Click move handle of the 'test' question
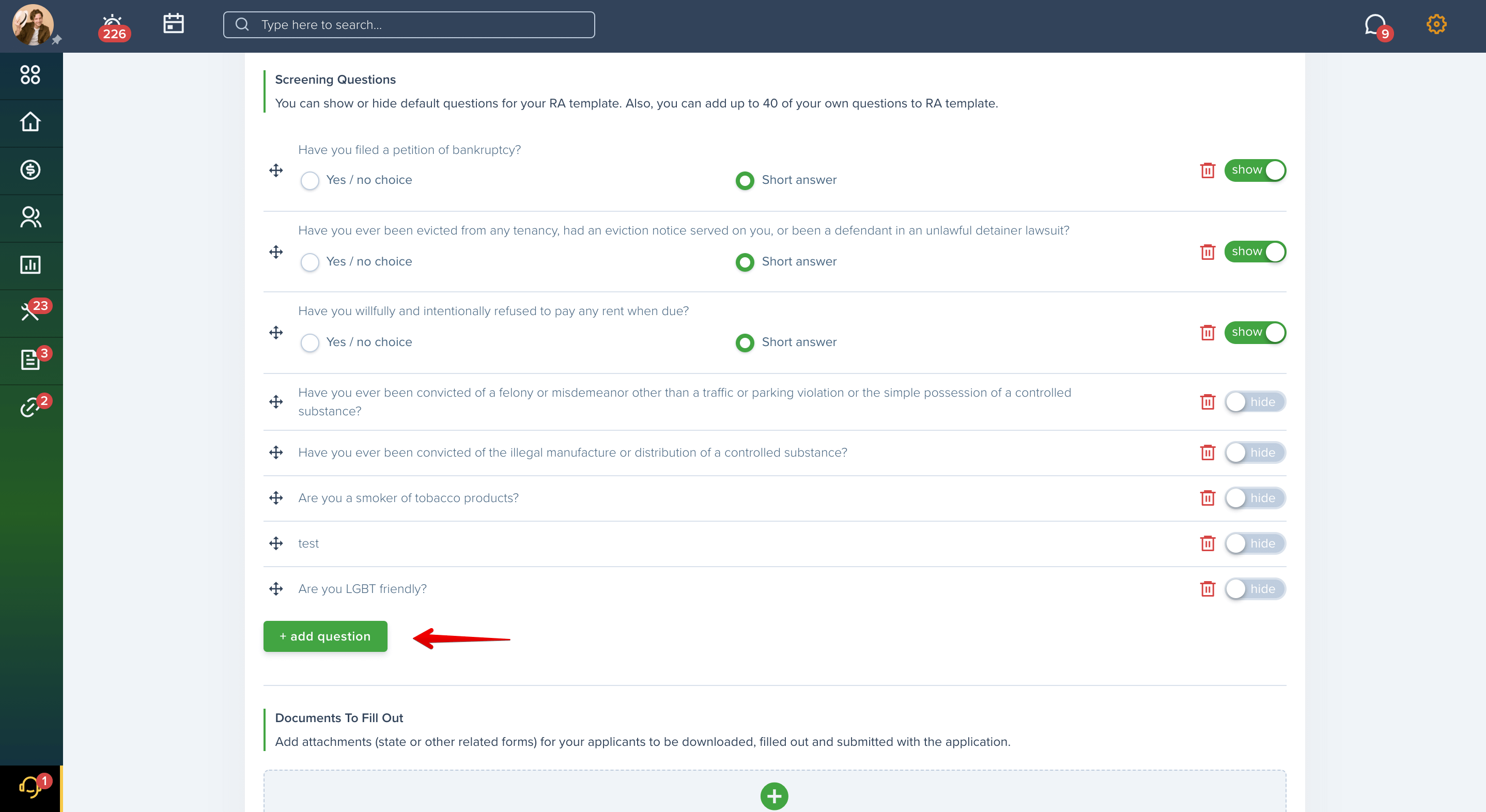Viewport: 1486px width, 812px height. click(x=276, y=543)
